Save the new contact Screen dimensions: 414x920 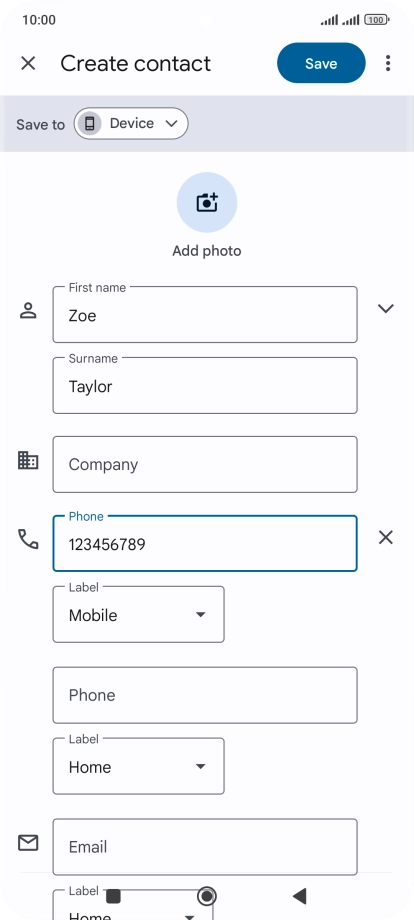(x=321, y=63)
